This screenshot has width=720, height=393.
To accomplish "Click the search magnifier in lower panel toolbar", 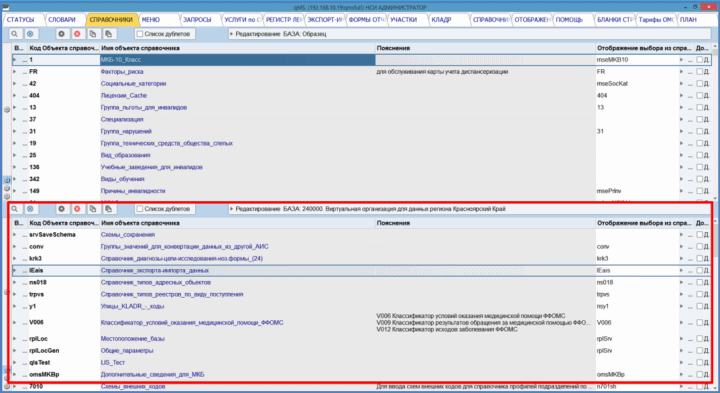I will click(x=15, y=209).
